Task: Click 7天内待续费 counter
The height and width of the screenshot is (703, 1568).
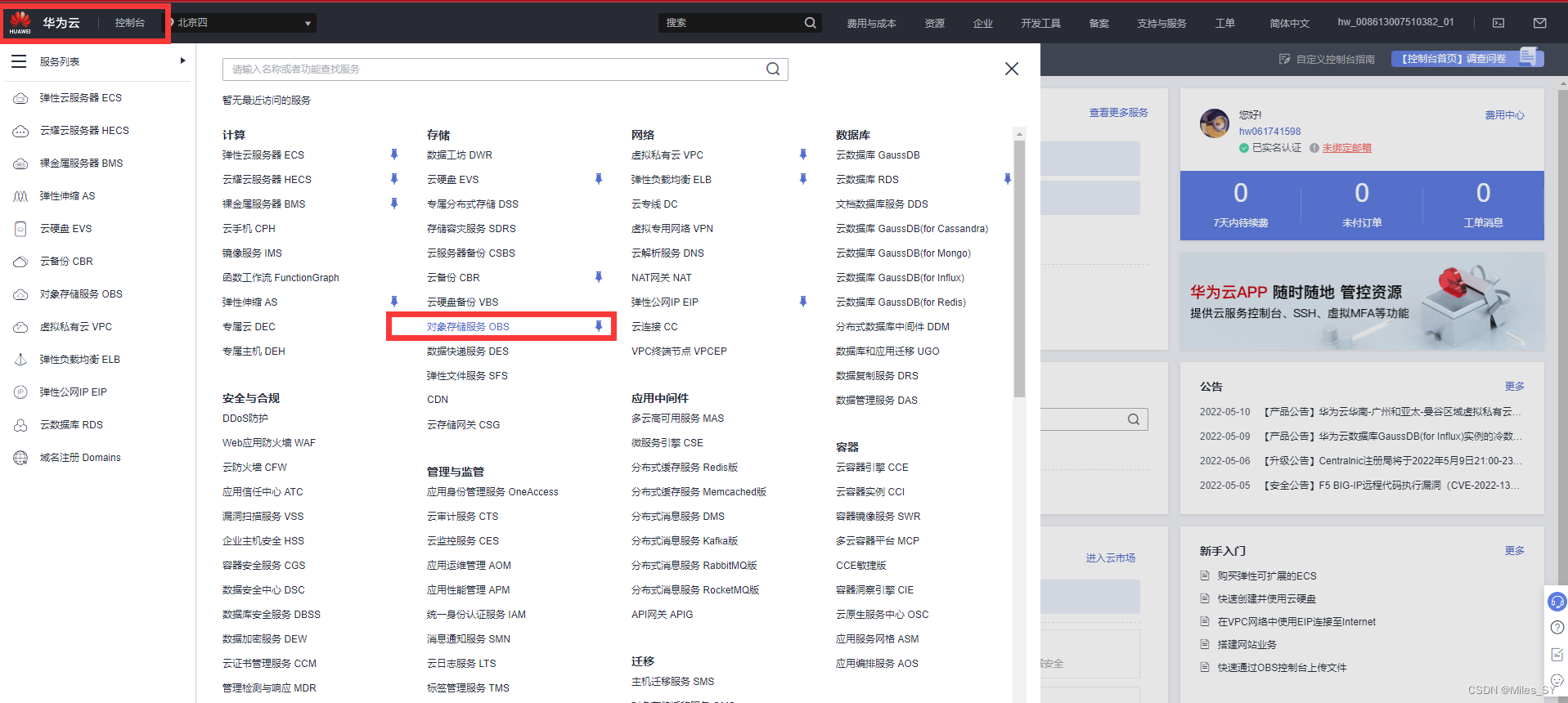Action: [1241, 205]
